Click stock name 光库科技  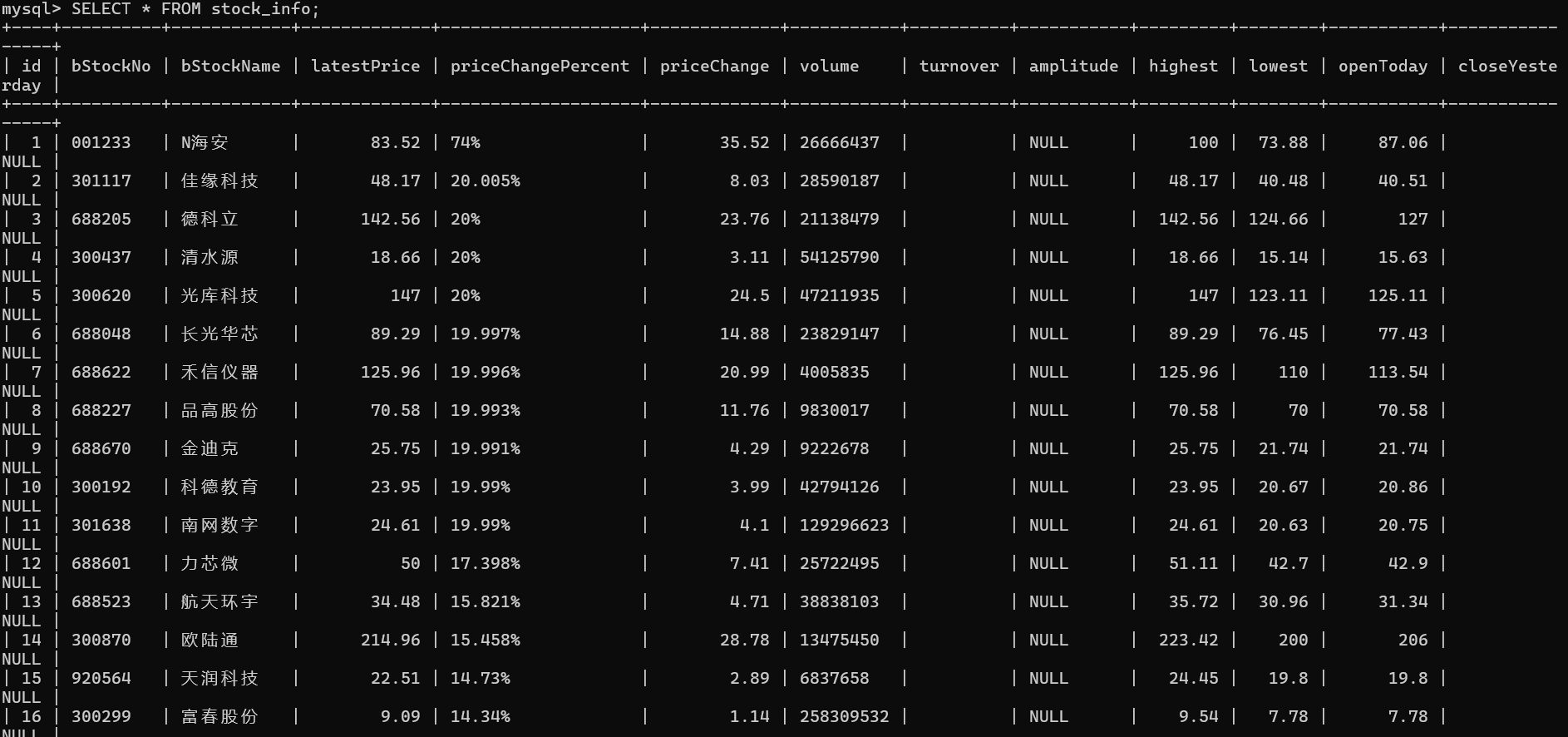[x=219, y=295]
